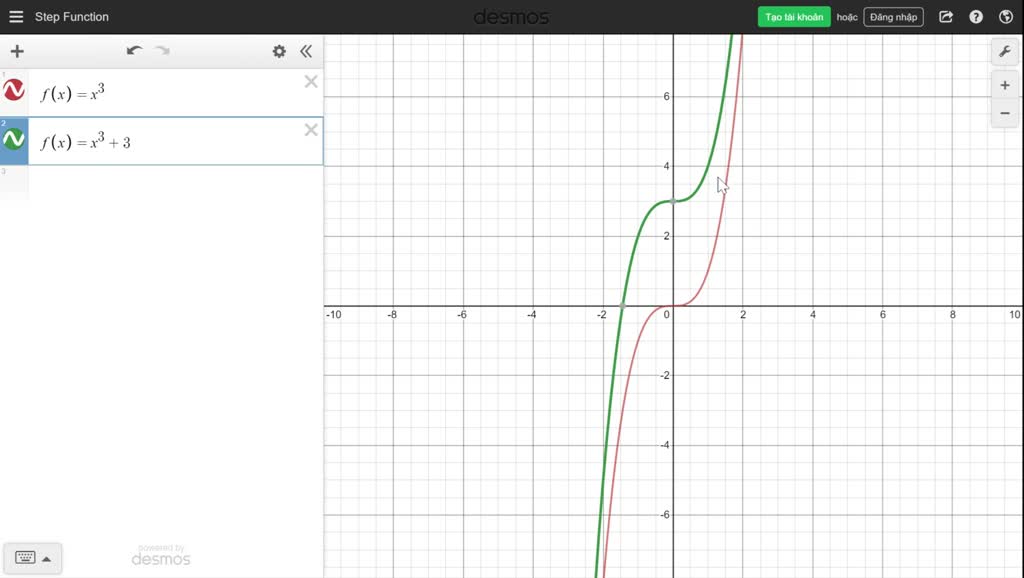Change language with the globe icon

click(x=1006, y=16)
